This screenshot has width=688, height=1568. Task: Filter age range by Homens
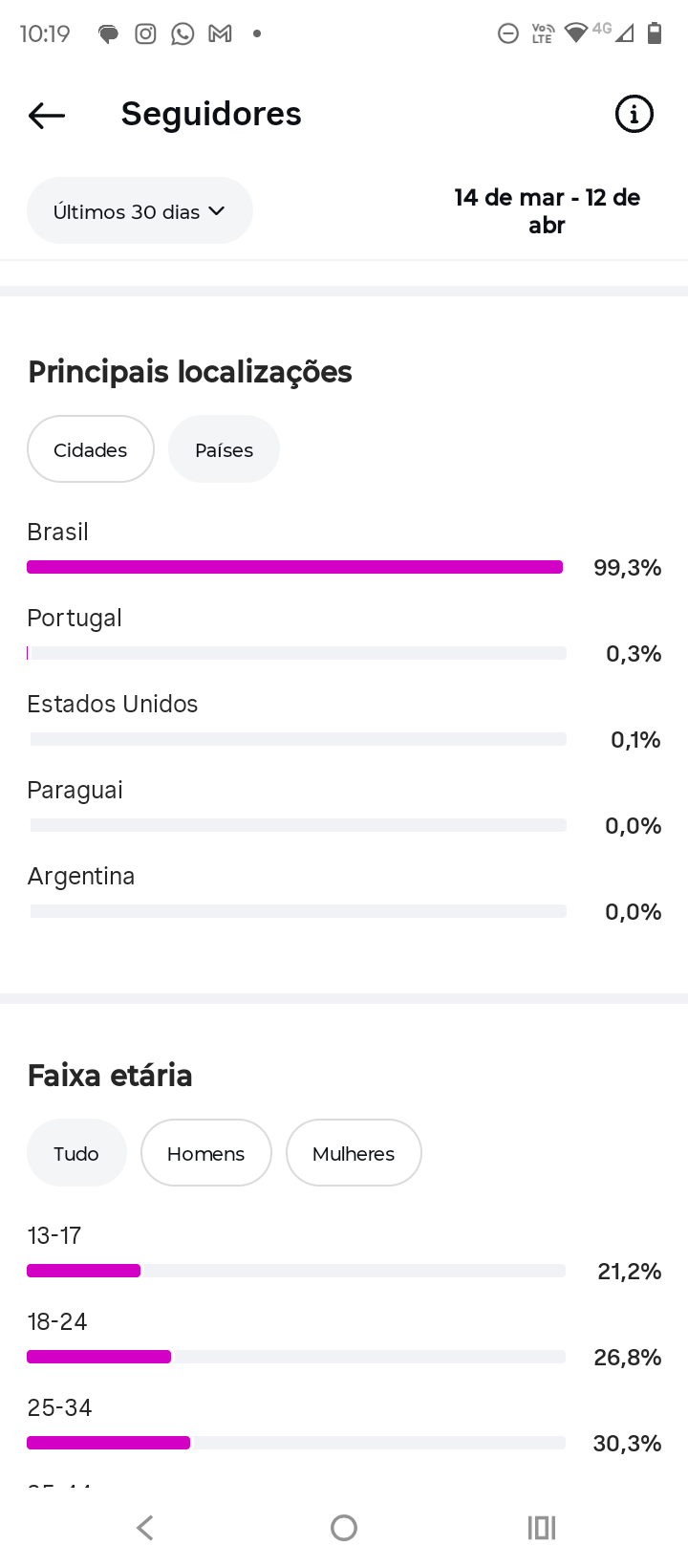tap(206, 1153)
